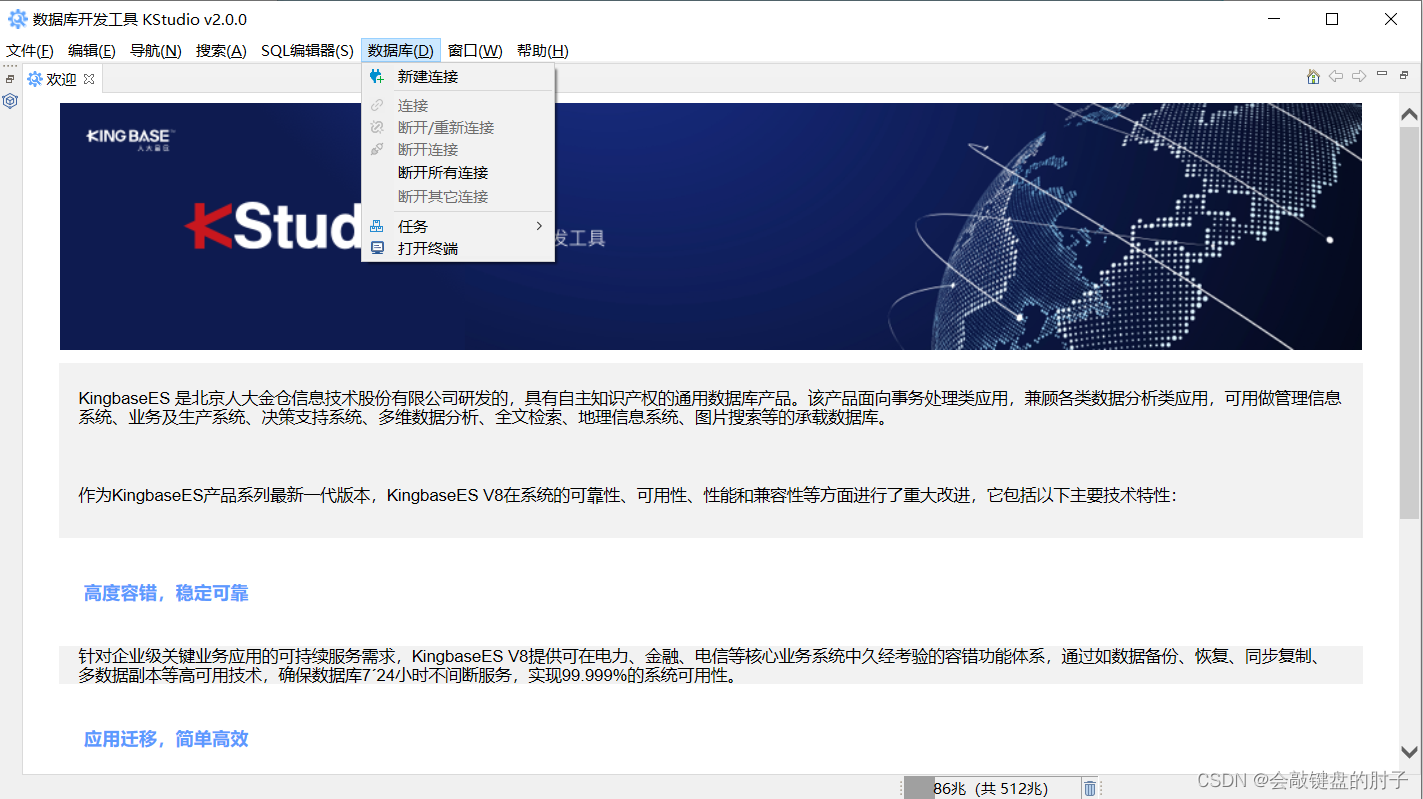Click scrollbar down arrow

(1409, 752)
